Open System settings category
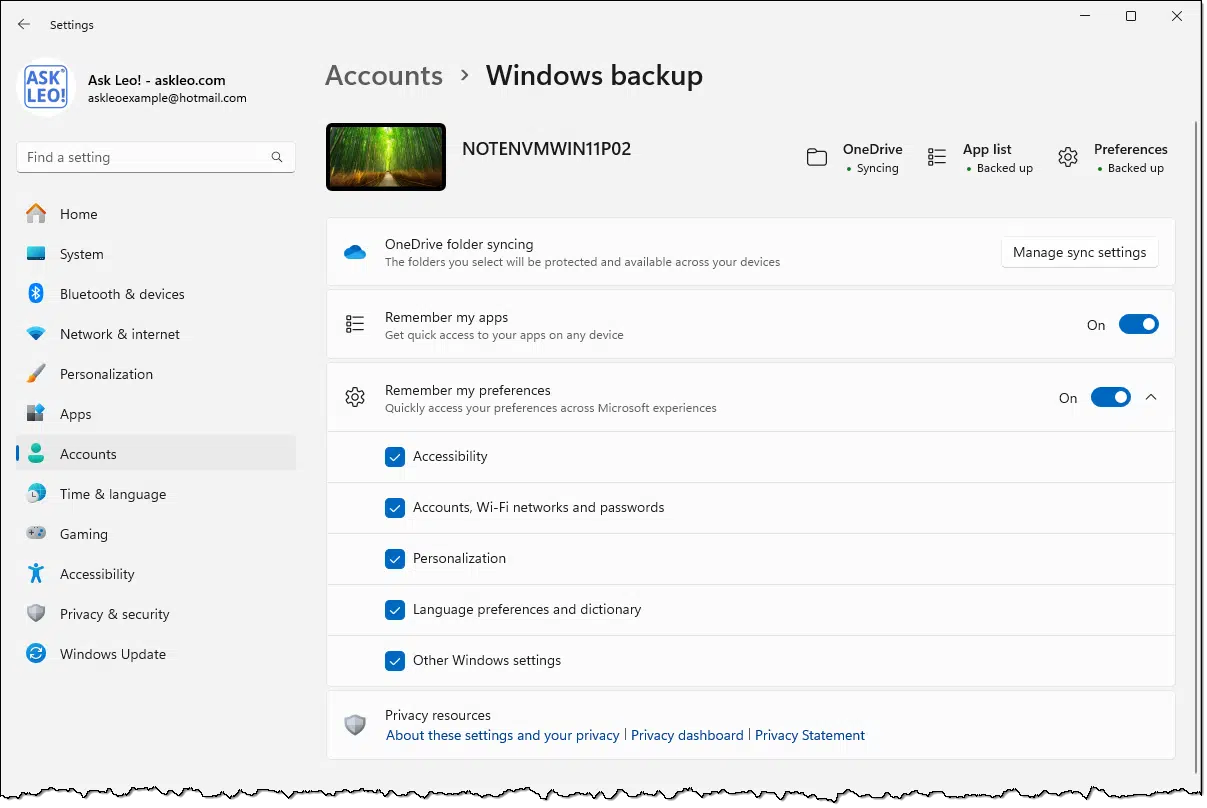 (x=156, y=254)
